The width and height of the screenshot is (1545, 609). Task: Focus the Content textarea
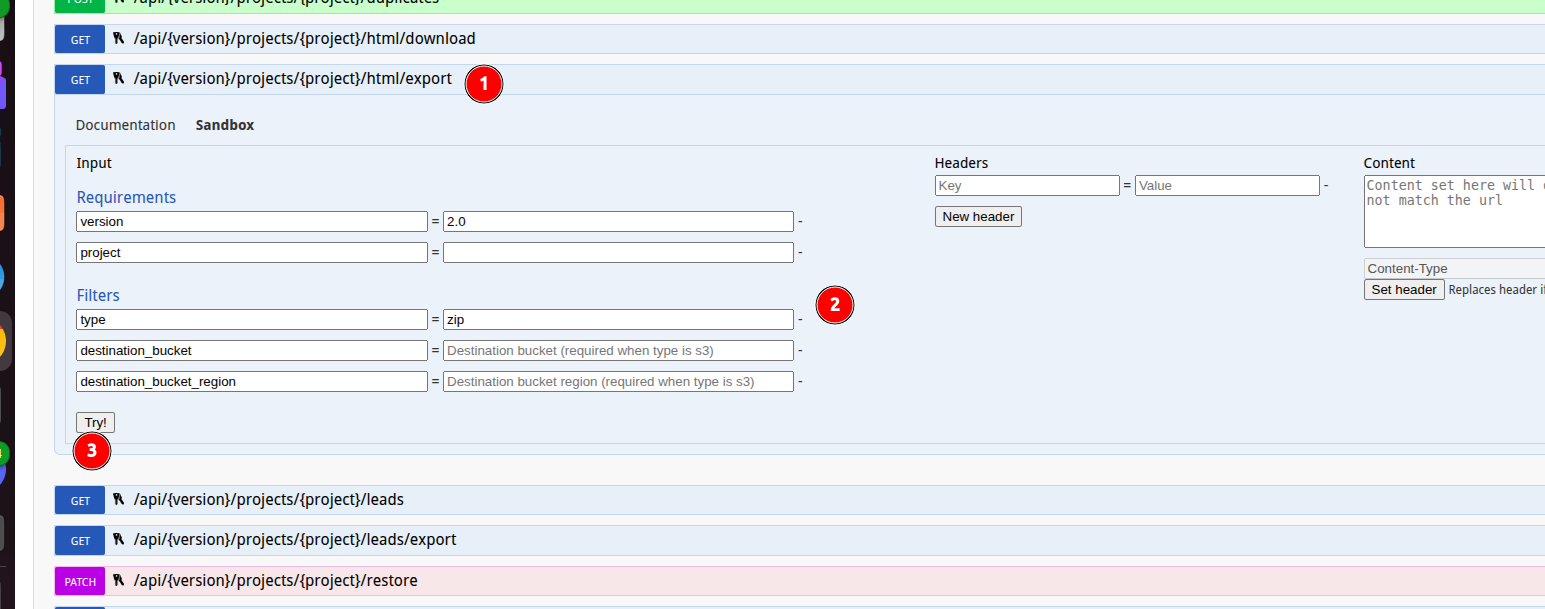(1455, 211)
